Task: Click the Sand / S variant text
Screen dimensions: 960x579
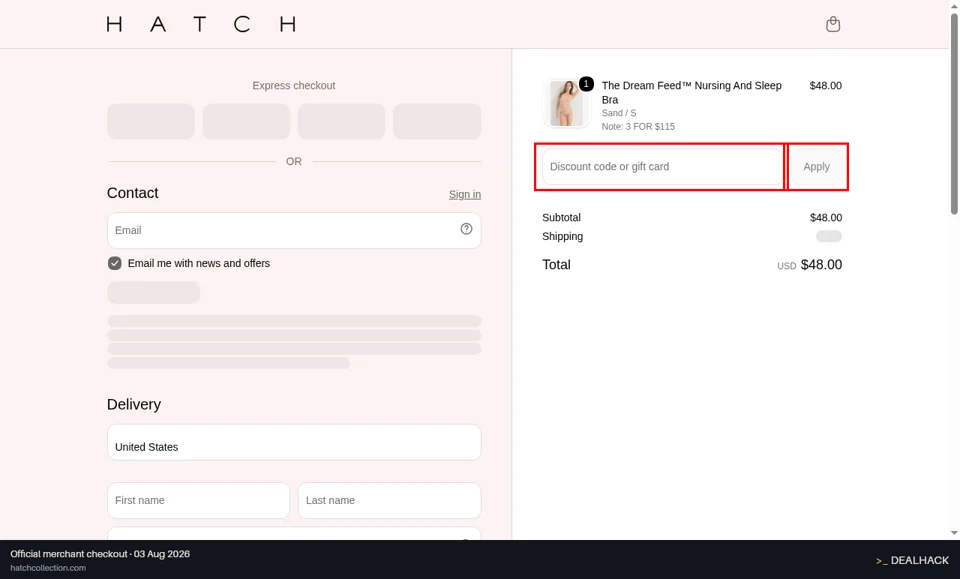Action: coord(618,113)
